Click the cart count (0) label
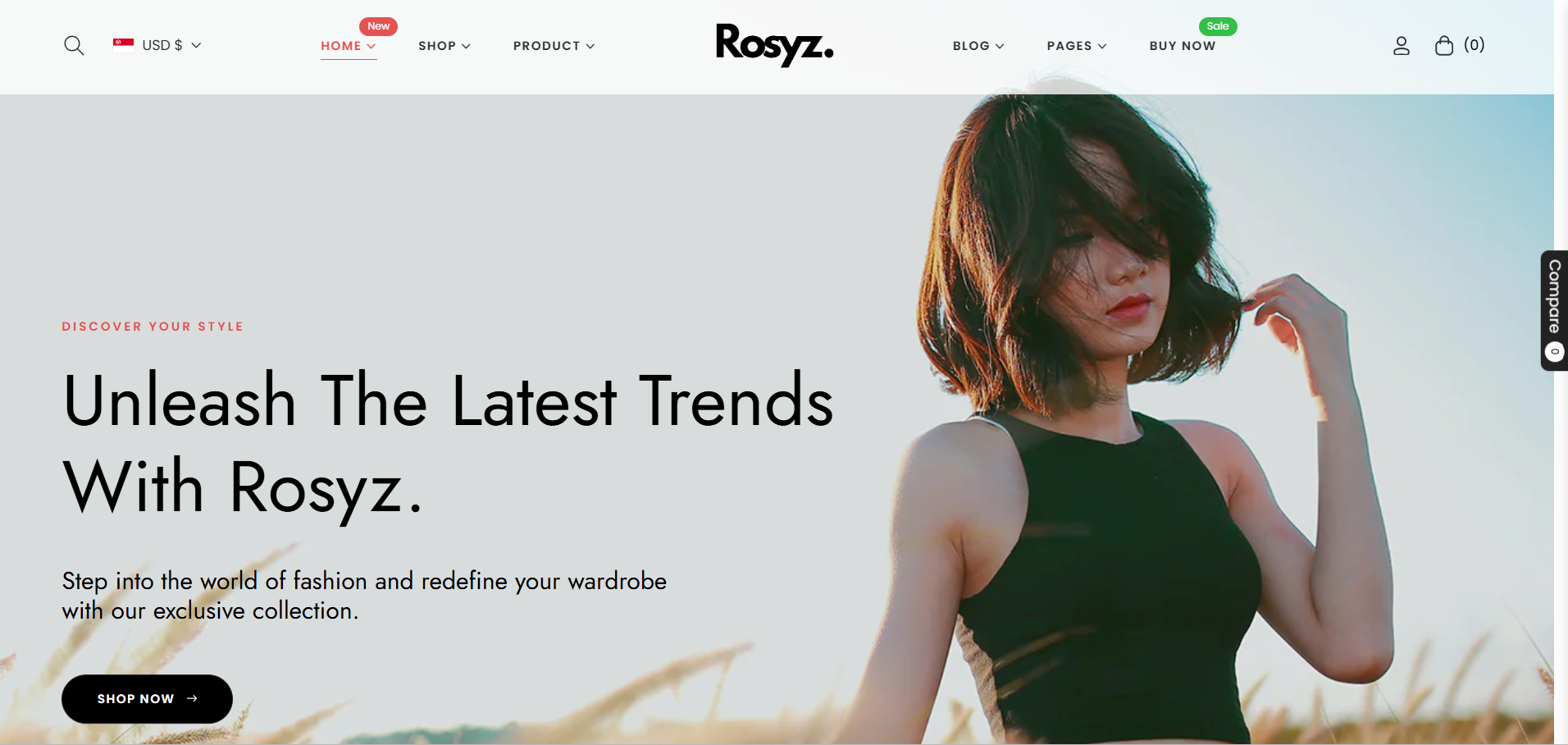Image resolution: width=1568 pixels, height=745 pixels. 1475,45
